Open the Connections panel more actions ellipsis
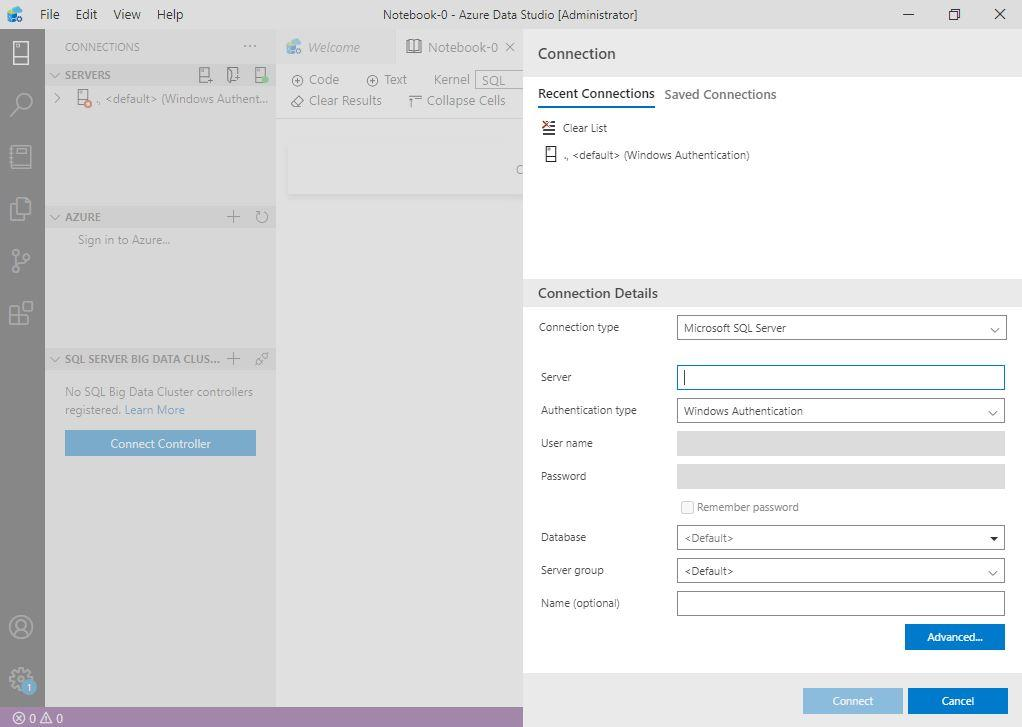1022x727 pixels. click(250, 46)
